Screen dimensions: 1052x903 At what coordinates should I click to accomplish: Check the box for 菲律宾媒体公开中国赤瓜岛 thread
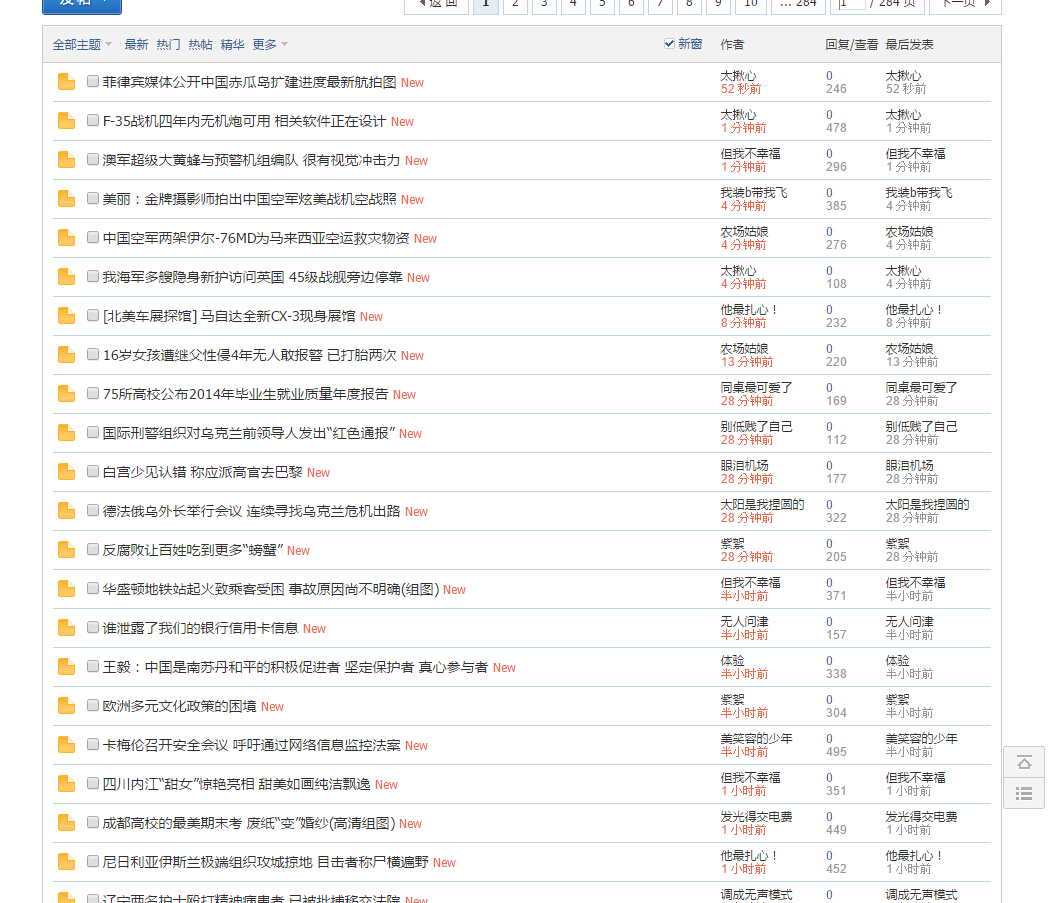93,82
